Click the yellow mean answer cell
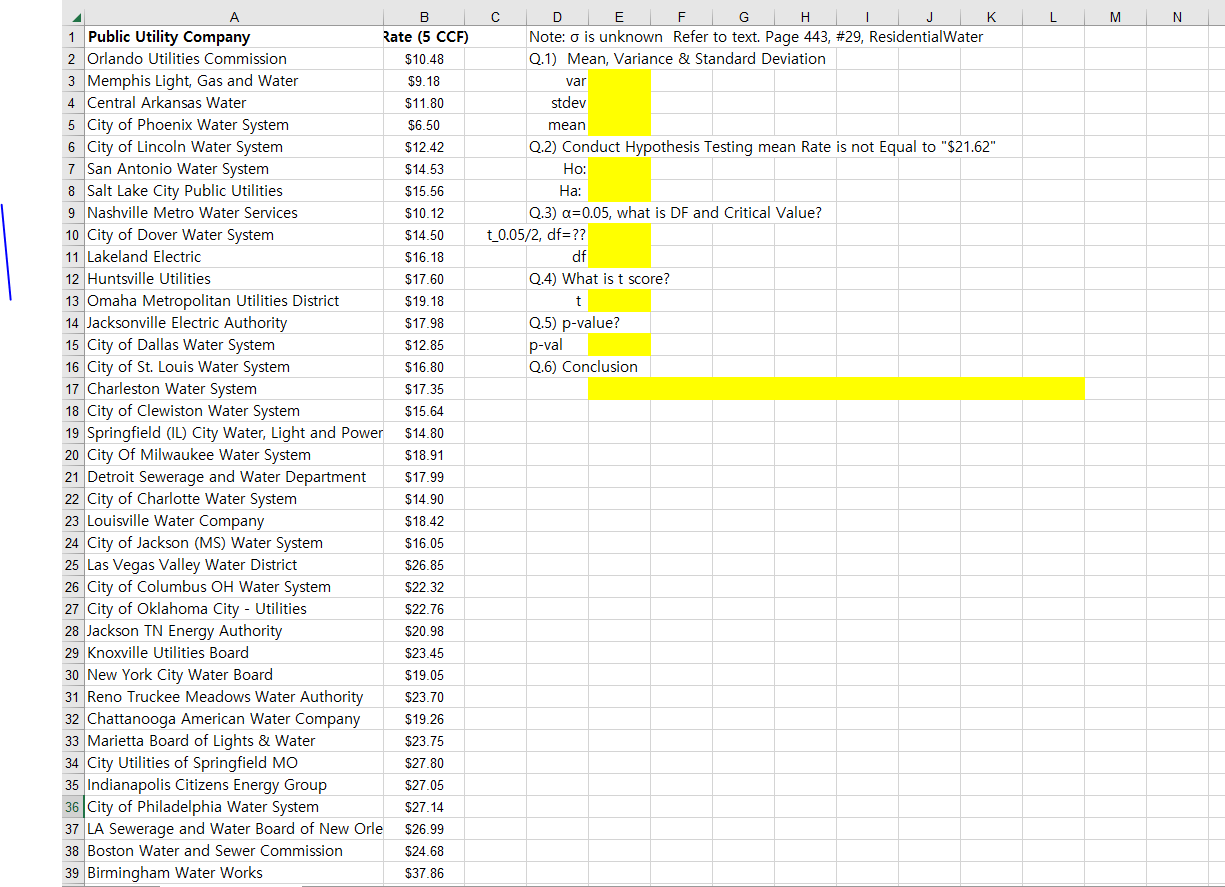 click(x=619, y=124)
